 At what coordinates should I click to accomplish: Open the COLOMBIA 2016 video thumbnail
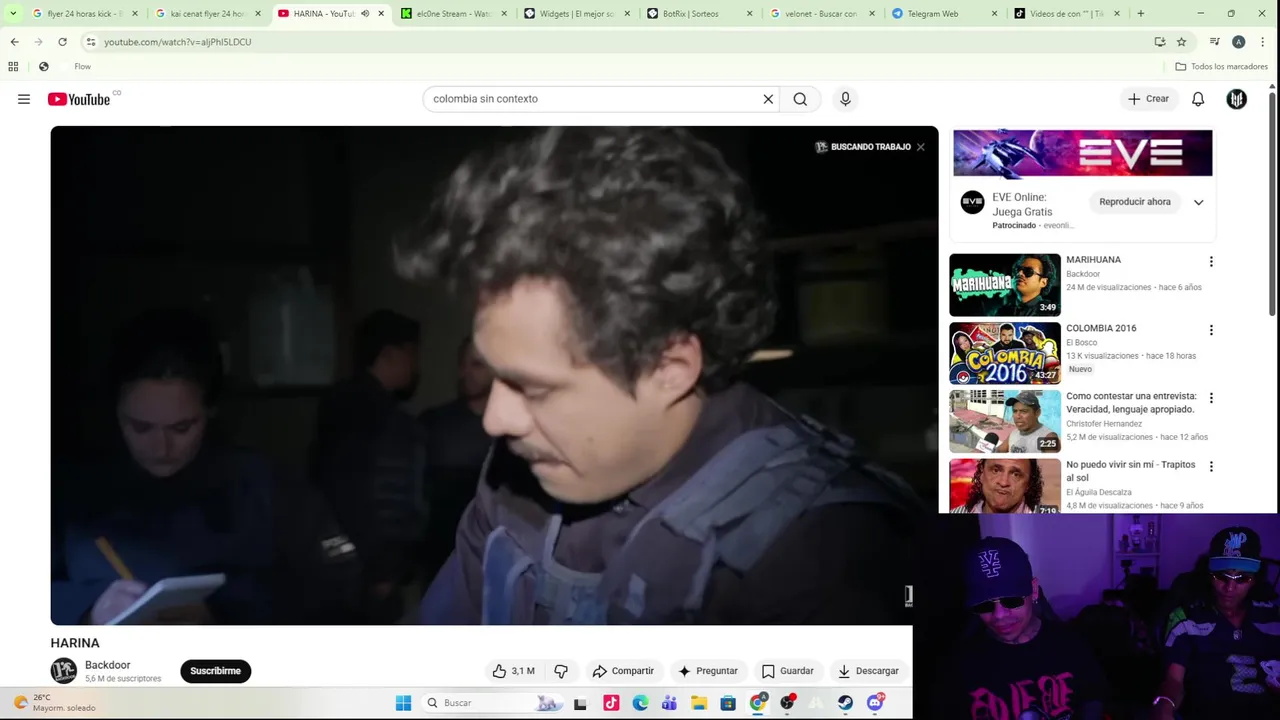click(x=1005, y=353)
